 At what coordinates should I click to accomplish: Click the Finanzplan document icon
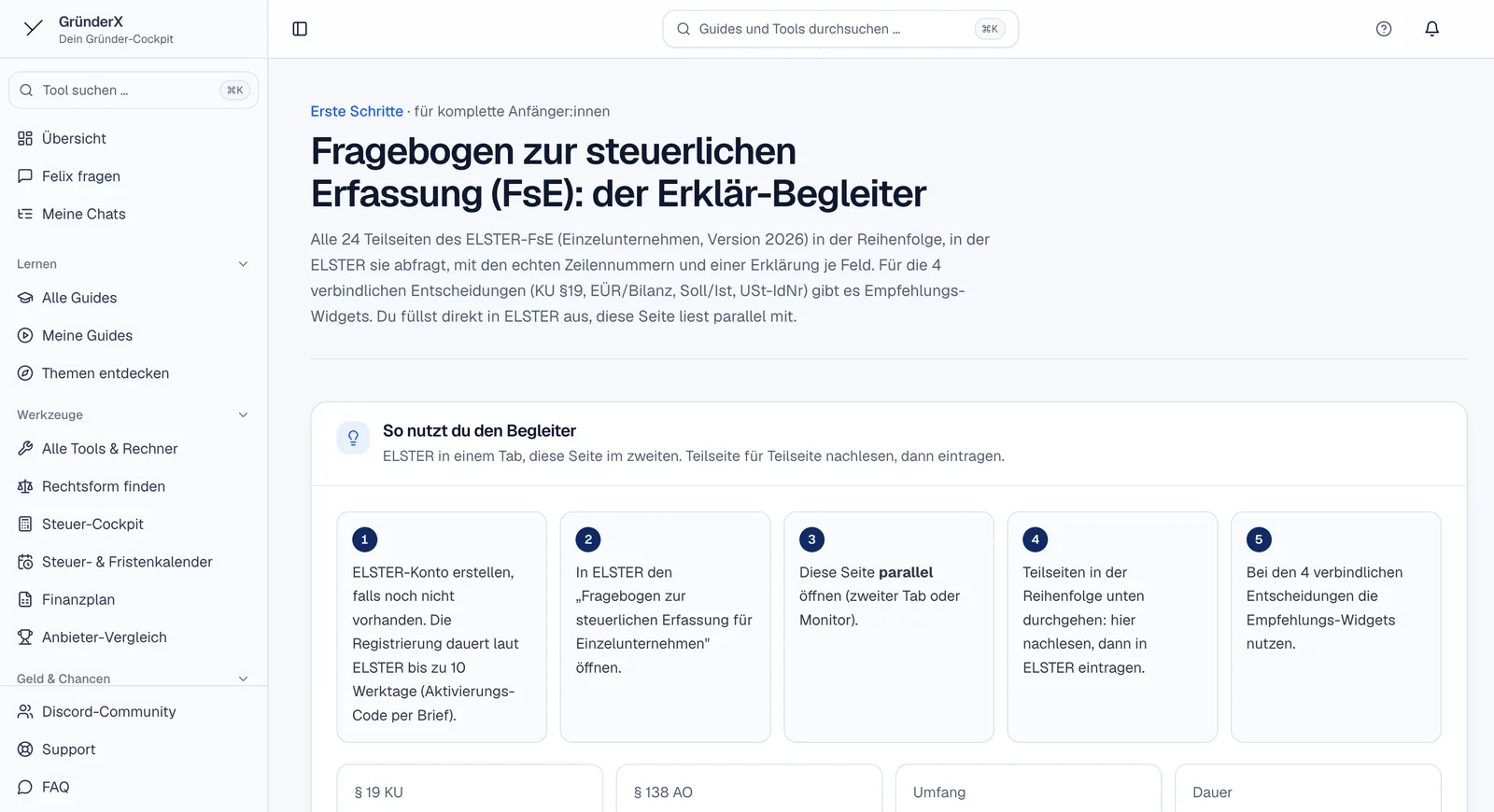(25, 599)
